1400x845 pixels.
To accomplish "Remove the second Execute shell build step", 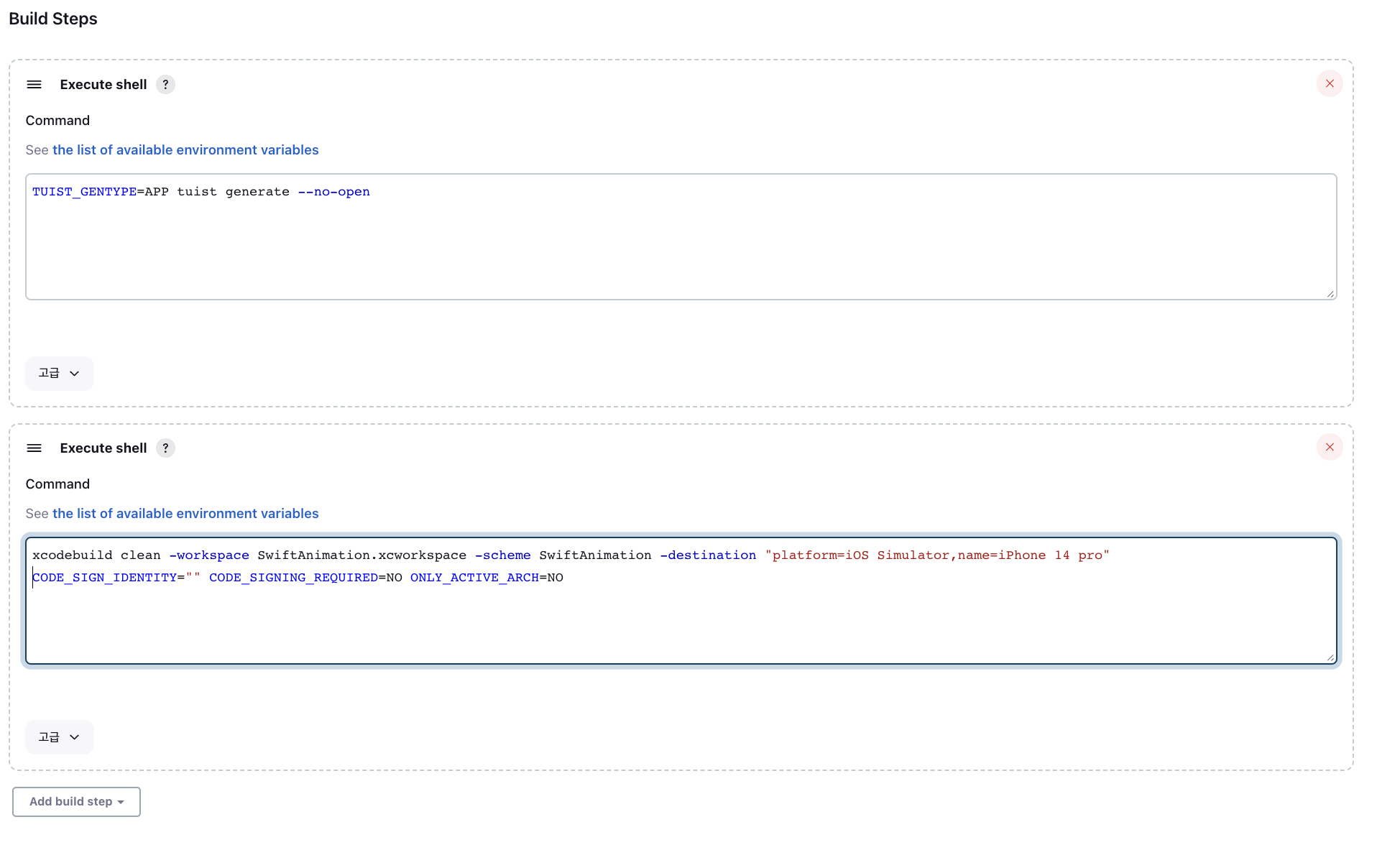I will click(1330, 448).
